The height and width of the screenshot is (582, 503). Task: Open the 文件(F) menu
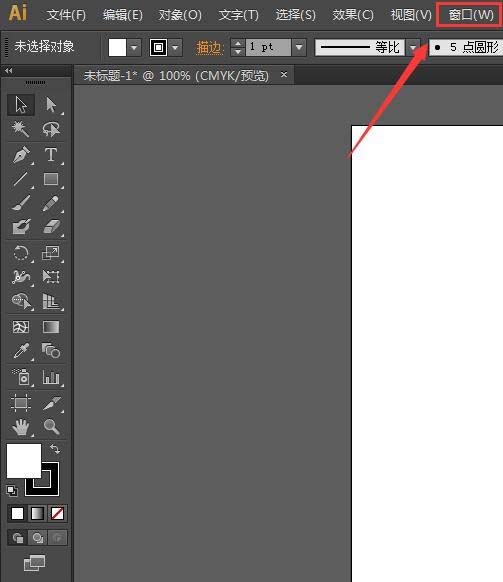pos(66,15)
